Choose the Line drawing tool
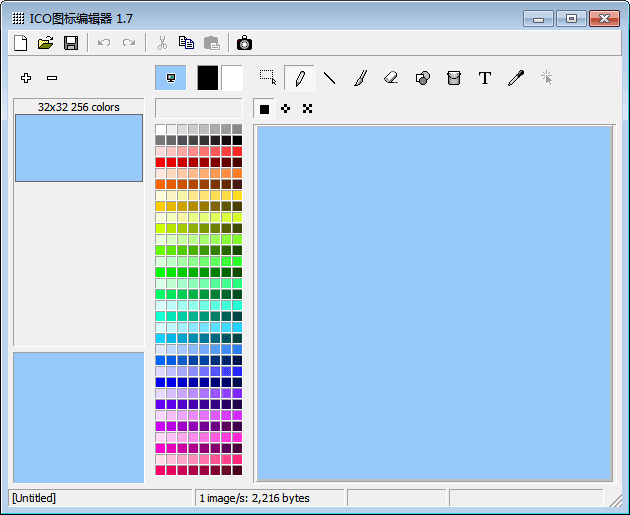Viewport: 630px width, 515px height. [329, 78]
